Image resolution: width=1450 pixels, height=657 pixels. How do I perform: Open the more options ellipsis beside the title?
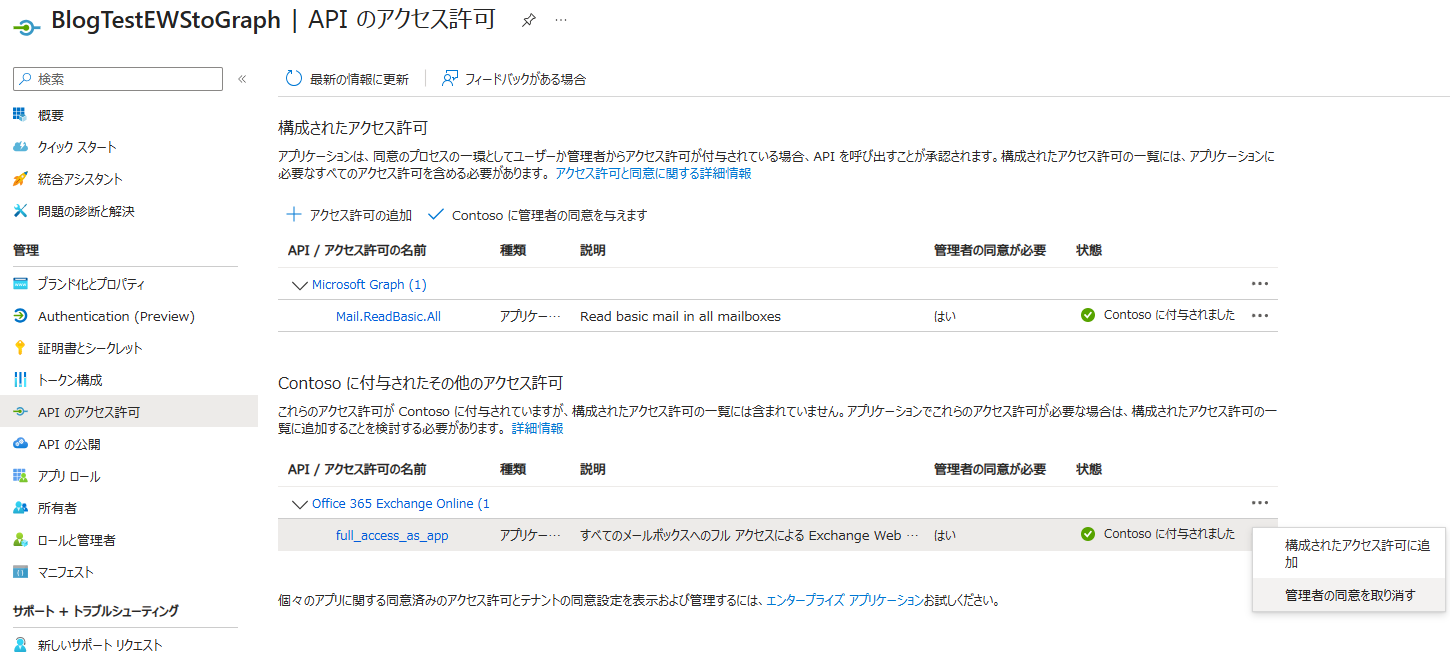[x=561, y=20]
